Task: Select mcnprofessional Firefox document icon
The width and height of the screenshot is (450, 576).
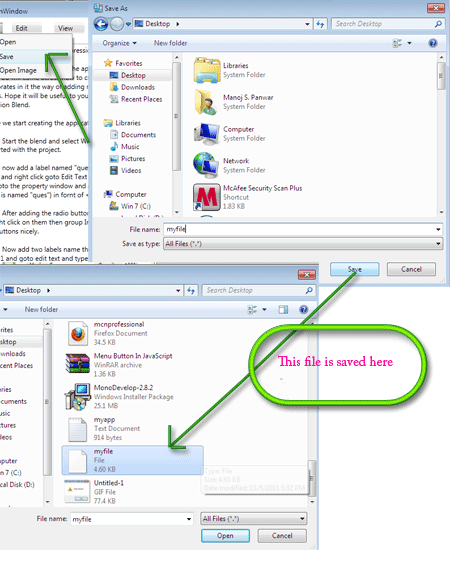Action: coord(78,334)
